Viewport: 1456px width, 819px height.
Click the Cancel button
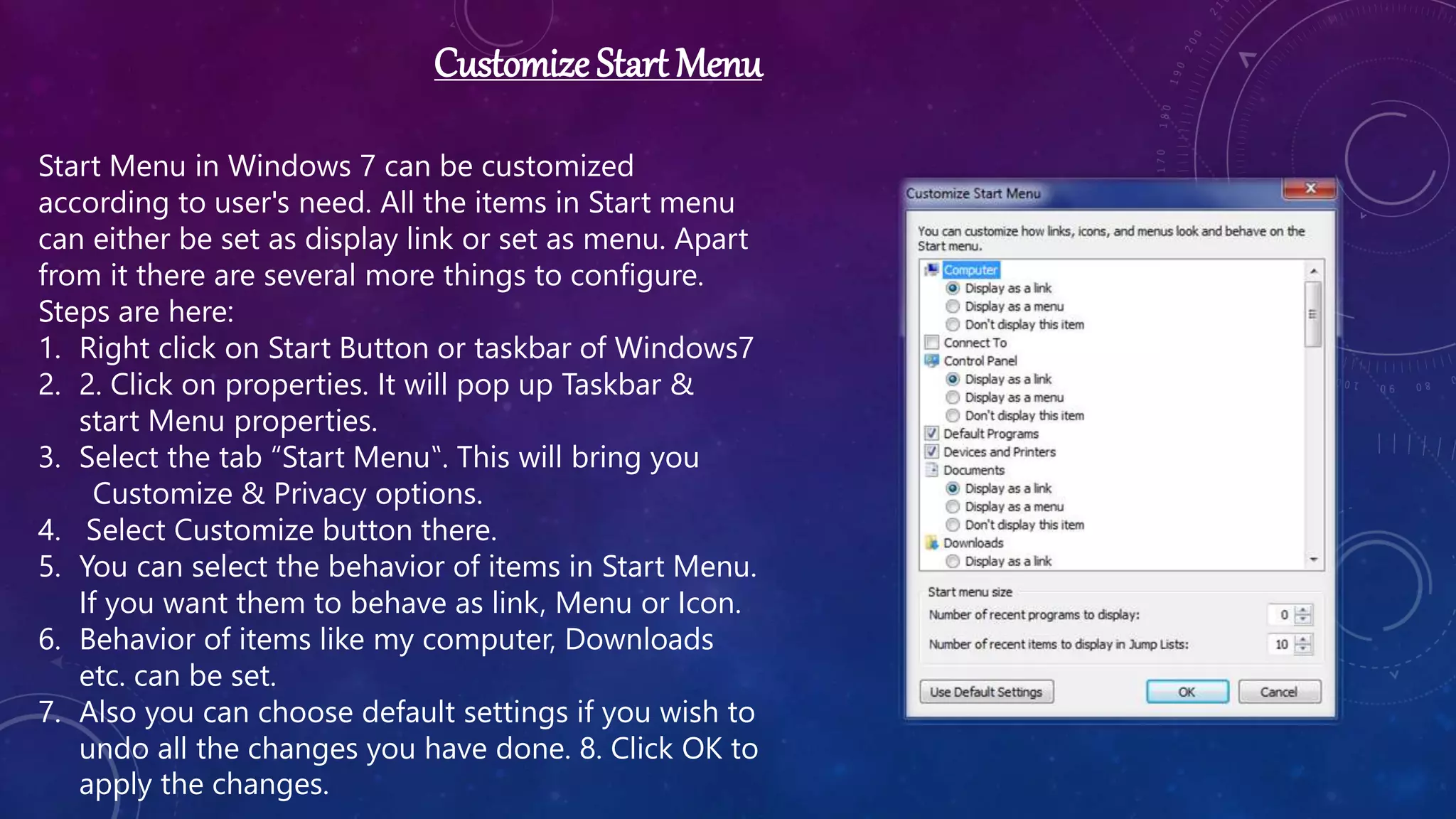(1279, 692)
